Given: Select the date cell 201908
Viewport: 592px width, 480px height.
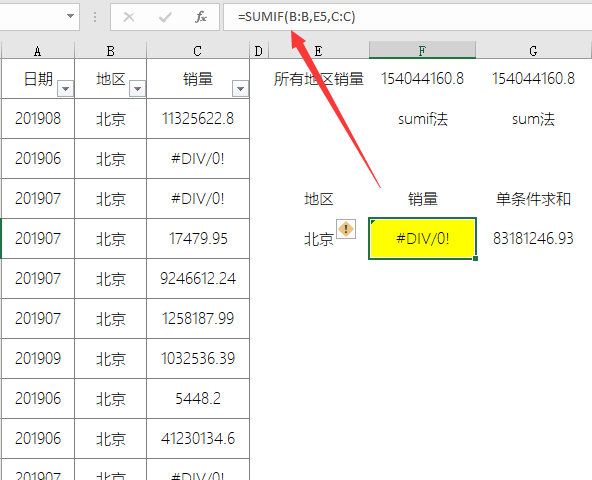Looking at the screenshot, I should pyautogui.click(x=38, y=119).
